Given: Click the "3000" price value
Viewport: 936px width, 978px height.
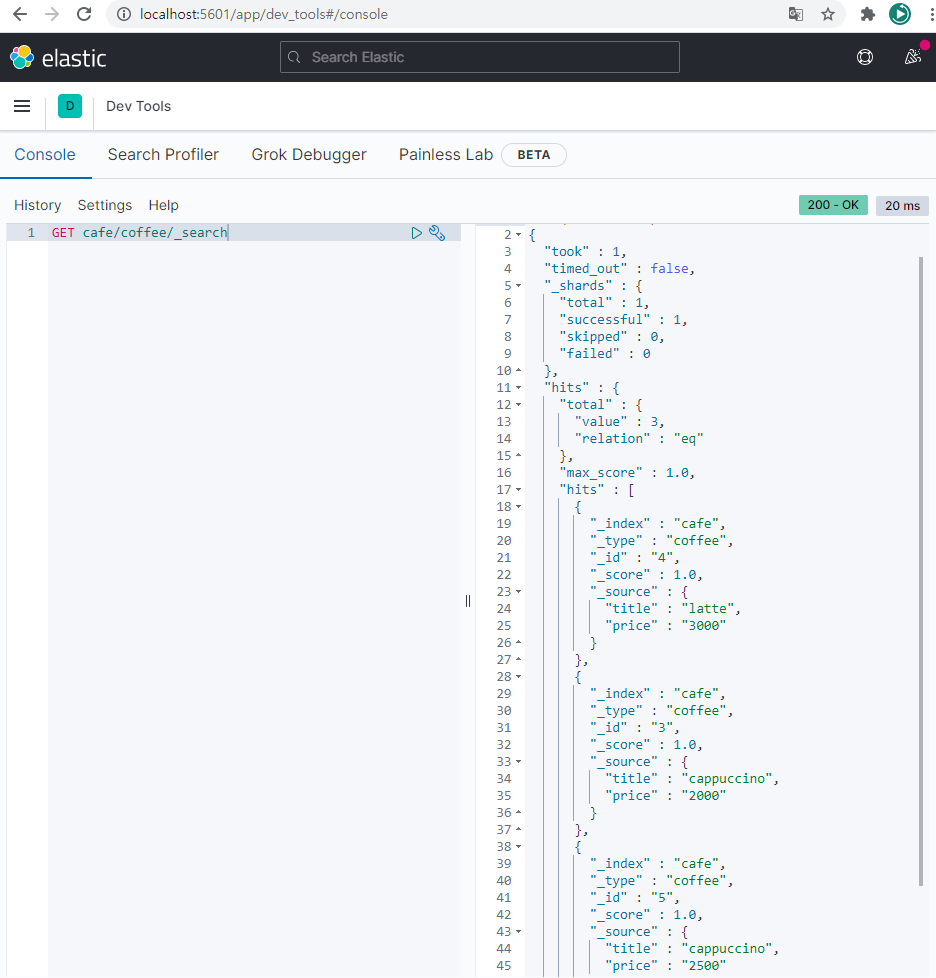Looking at the screenshot, I should (x=703, y=626).
